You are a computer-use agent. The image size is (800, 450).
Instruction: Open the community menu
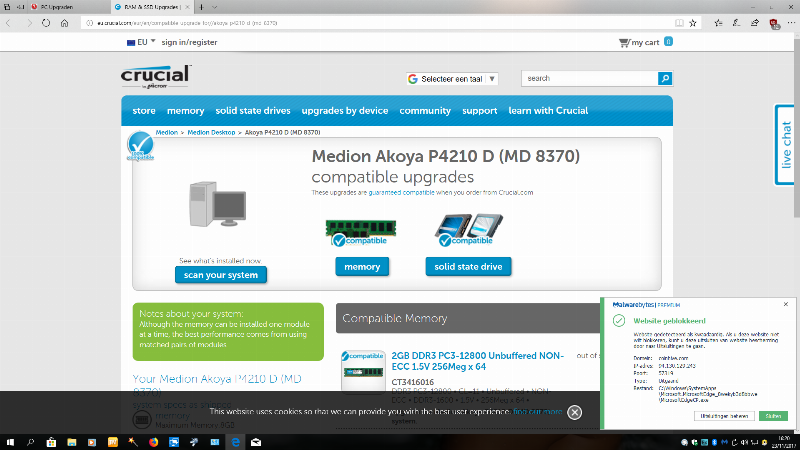coord(425,111)
